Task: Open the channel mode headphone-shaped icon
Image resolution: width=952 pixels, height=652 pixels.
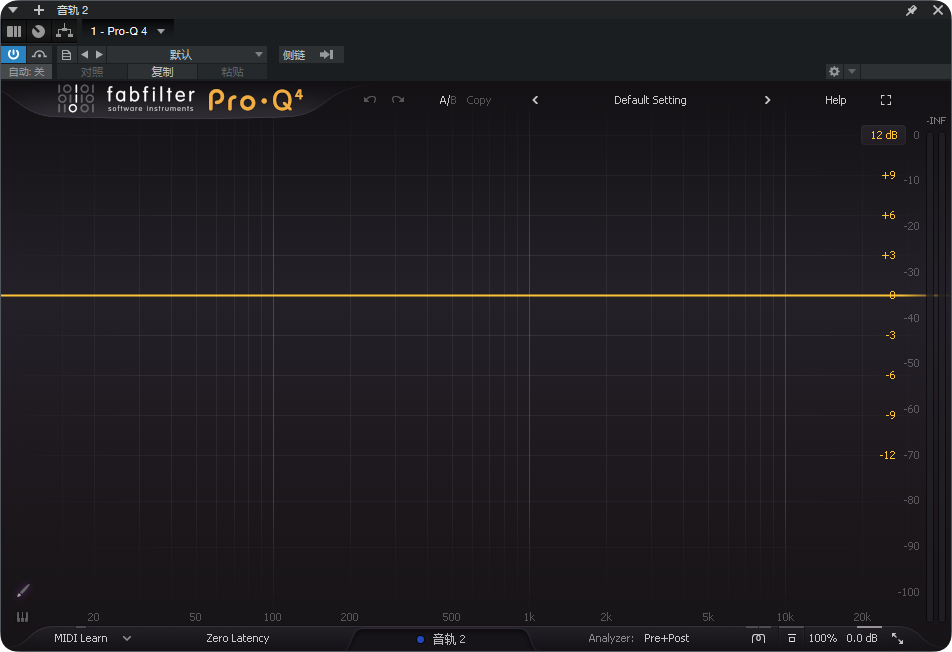Action: pos(758,638)
